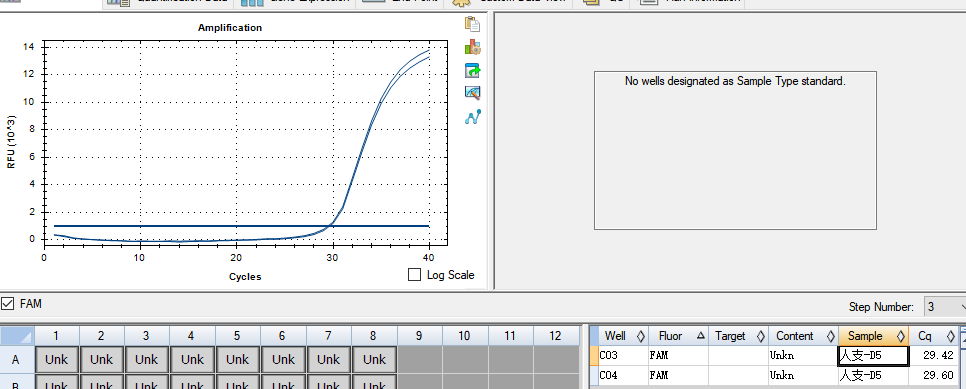The height and width of the screenshot is (389, 966).
Task: Click the highlighted 人支-D5 sample cell for C03
Action: pyautogui.click(x=873, y=356)
